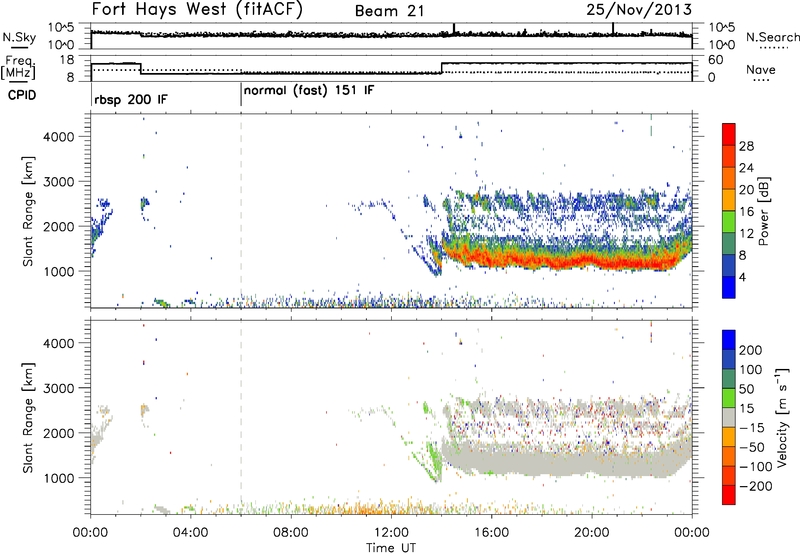
Task: Click the 'normal (fast) 151 IF' annotation
Action: (309, 91)
